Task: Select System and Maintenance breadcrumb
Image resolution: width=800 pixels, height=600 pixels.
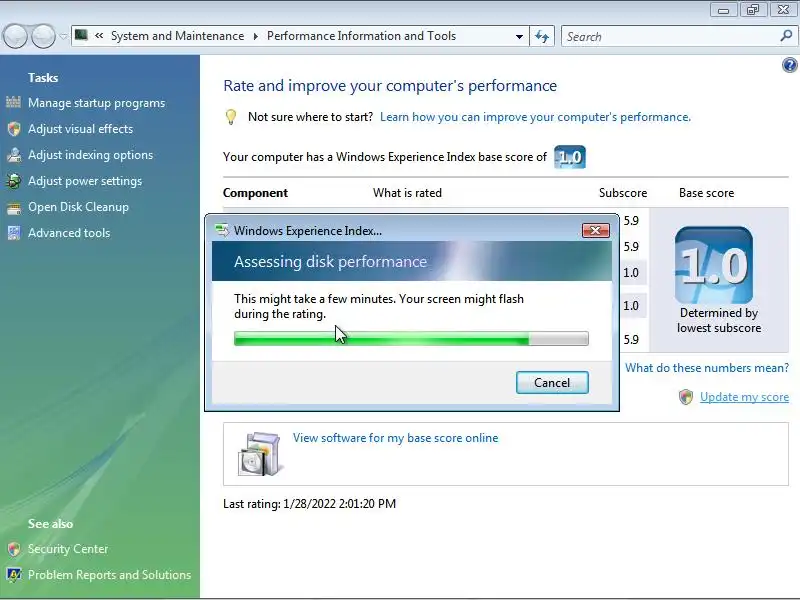Action: pos(178,36)
